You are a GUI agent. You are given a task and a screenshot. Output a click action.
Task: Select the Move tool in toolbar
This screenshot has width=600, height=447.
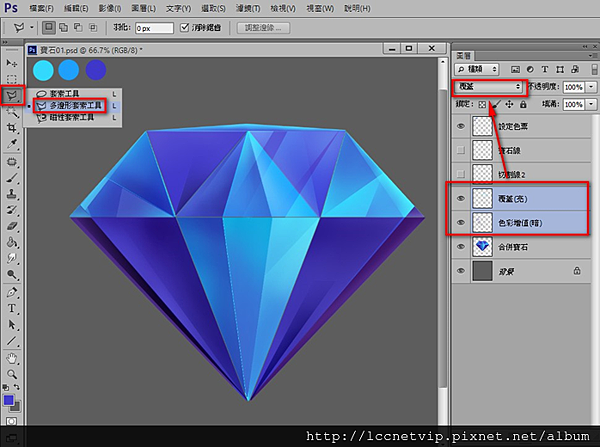tap(12, 63)
